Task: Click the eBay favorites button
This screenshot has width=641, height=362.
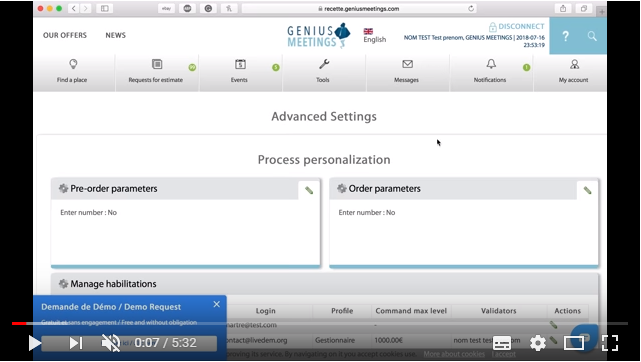Action: tap(166, 9)
